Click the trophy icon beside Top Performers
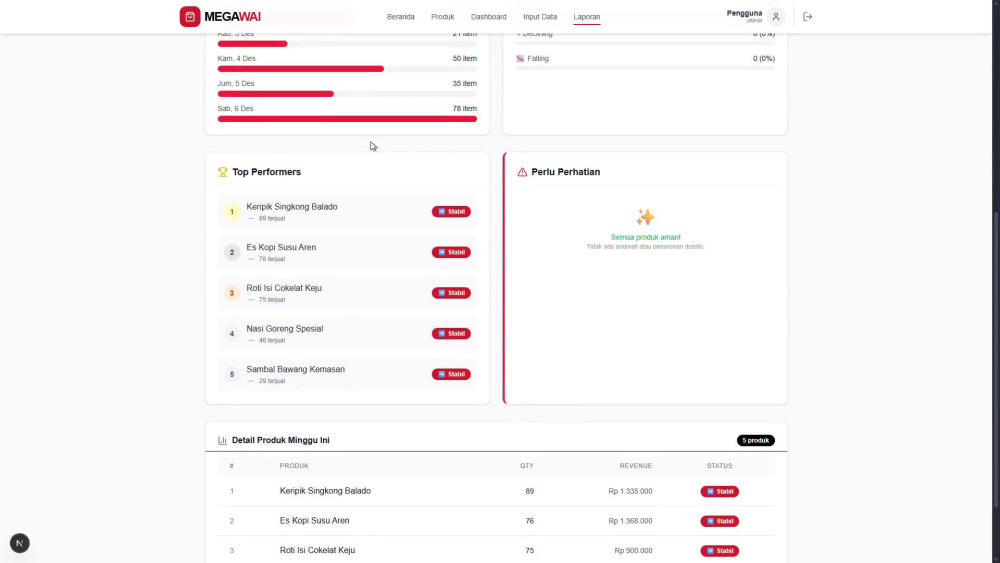 pyautogui.click(x=223, y=172)
